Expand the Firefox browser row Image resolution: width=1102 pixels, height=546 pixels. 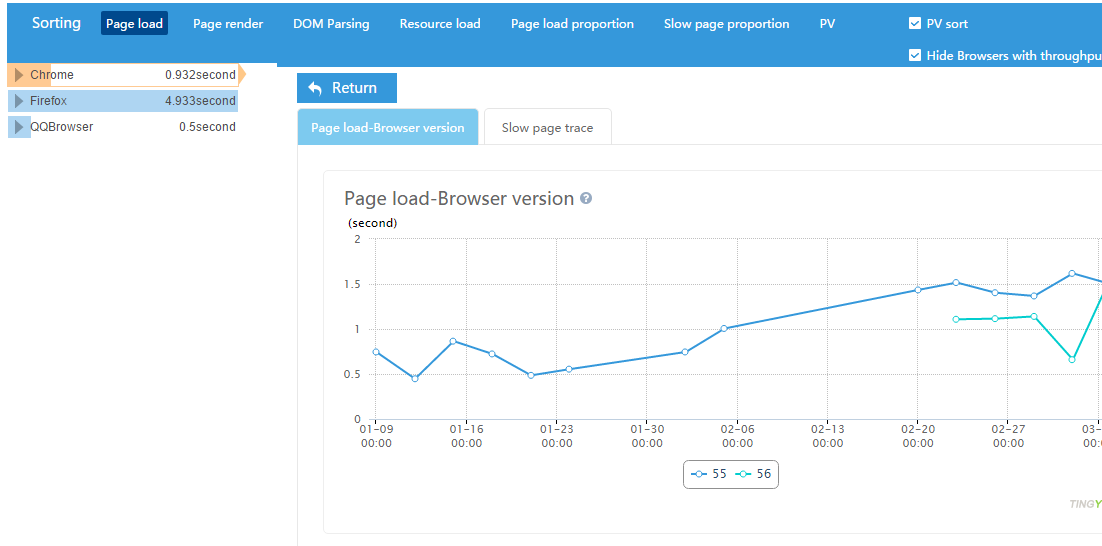point(19,101)
